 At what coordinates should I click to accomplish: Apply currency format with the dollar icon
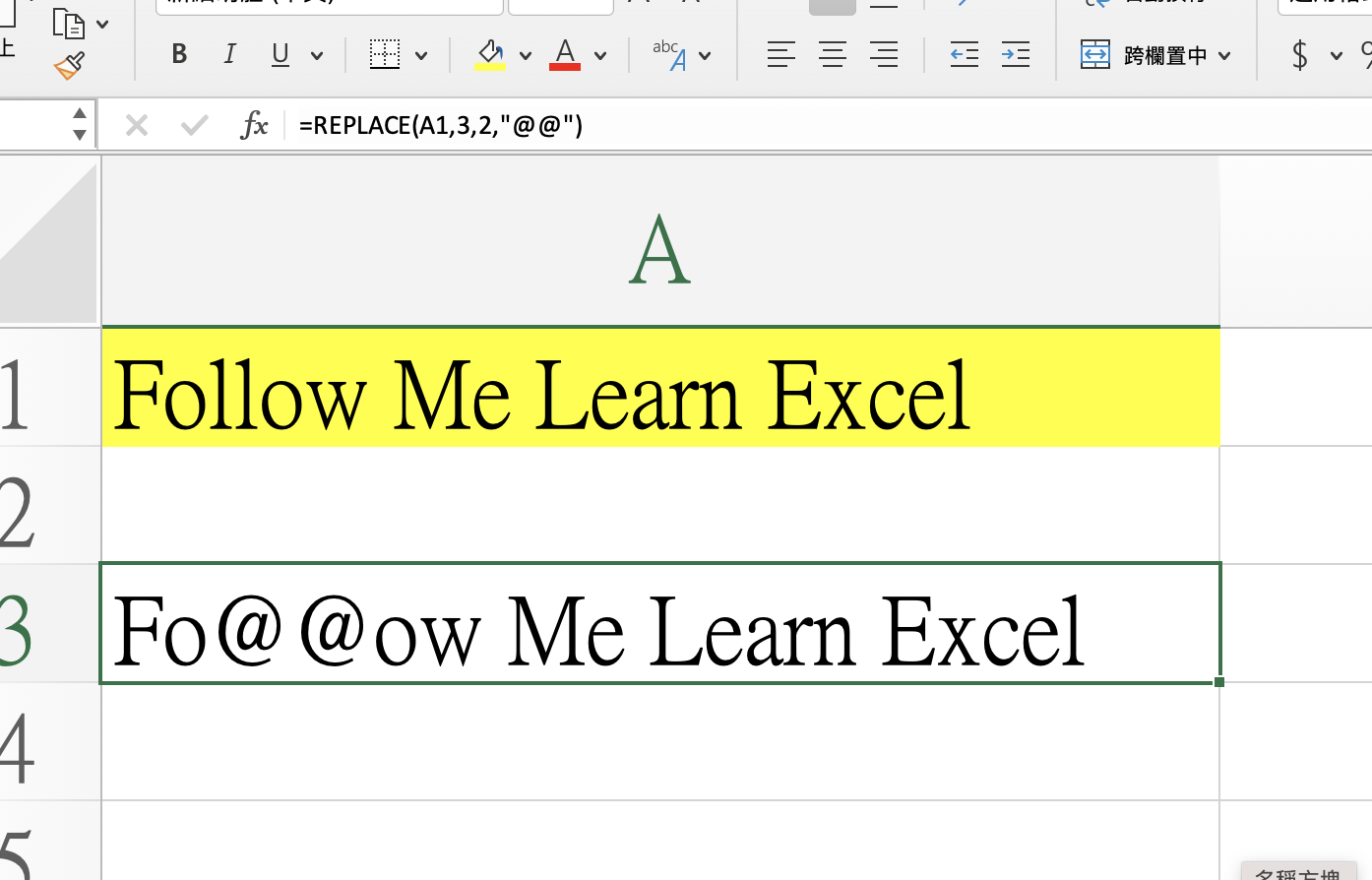tap(1300, 55)
